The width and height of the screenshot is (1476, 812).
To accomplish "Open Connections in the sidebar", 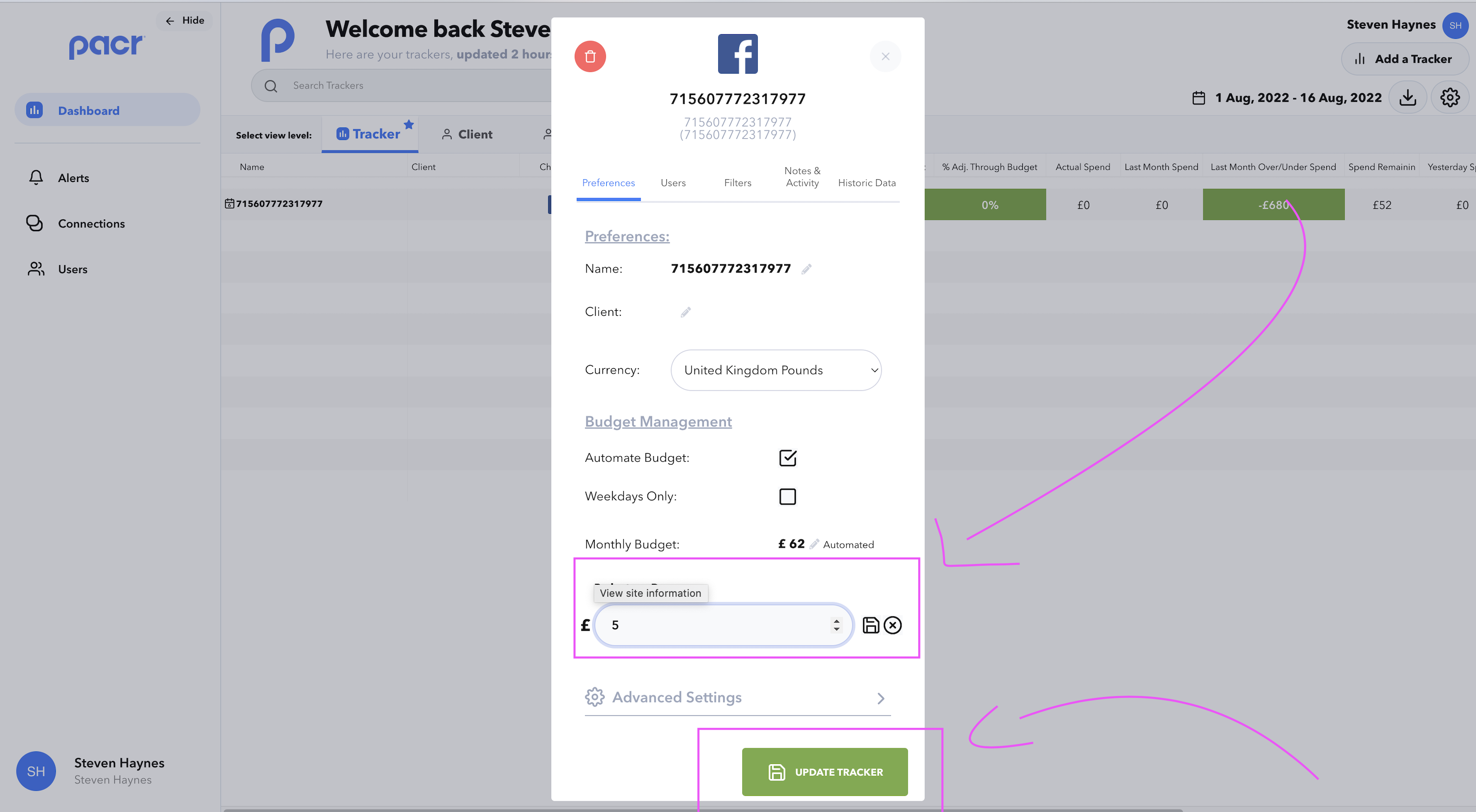I will pyautogui.click(x=91, y=224).
